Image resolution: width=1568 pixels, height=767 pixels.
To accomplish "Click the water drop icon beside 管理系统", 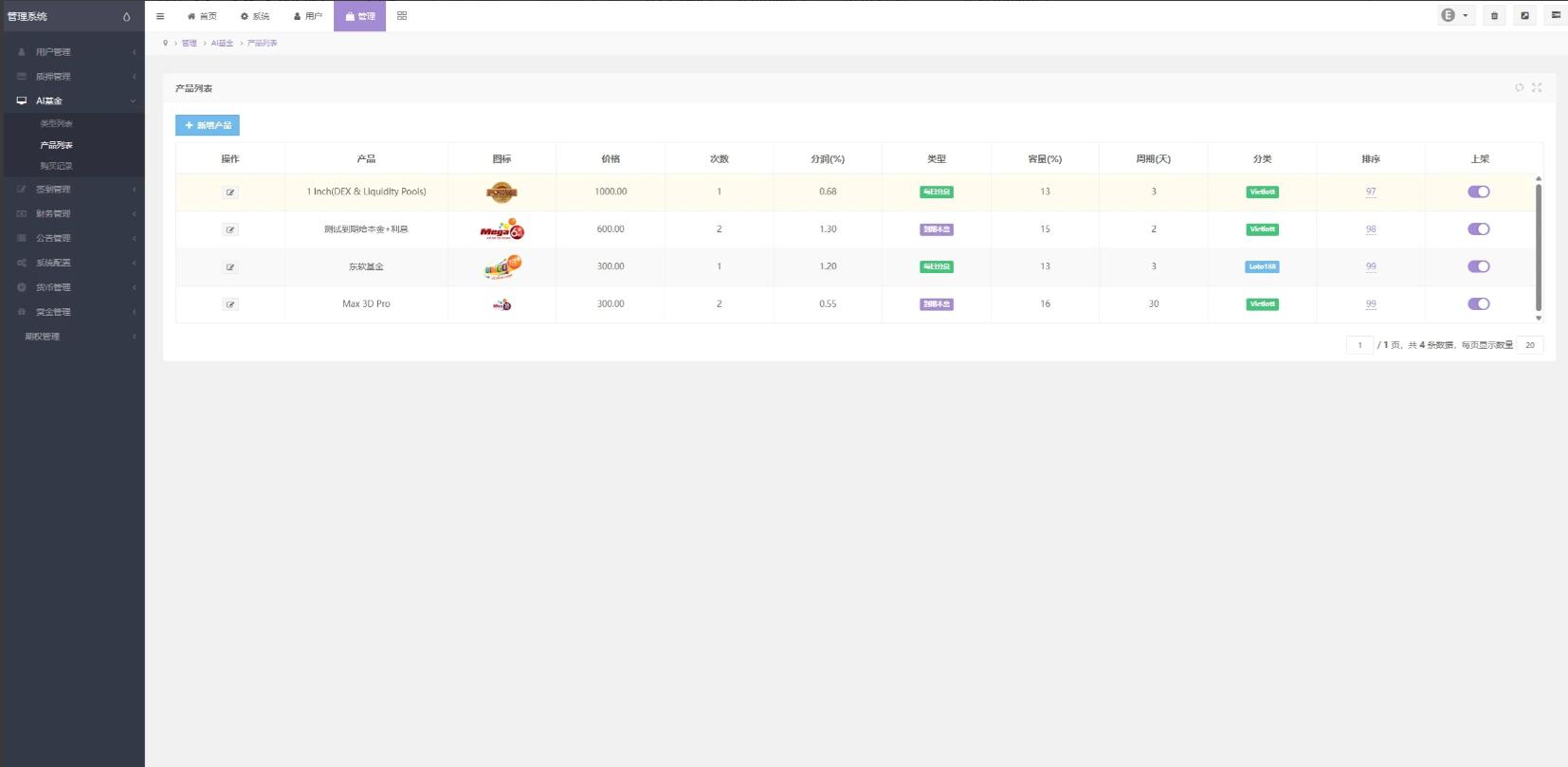I will pos(127,17).
